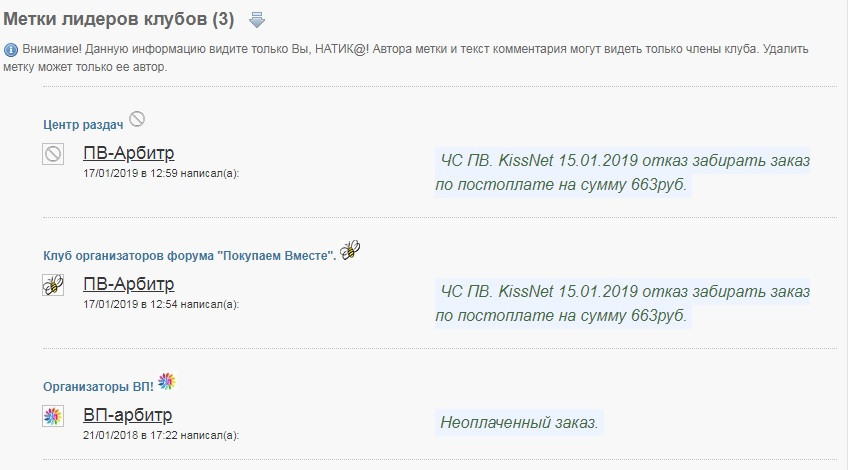Click the colorful flower icon beside Организаторы ВП!
848x470 pixels.
[x=167, y=381]
